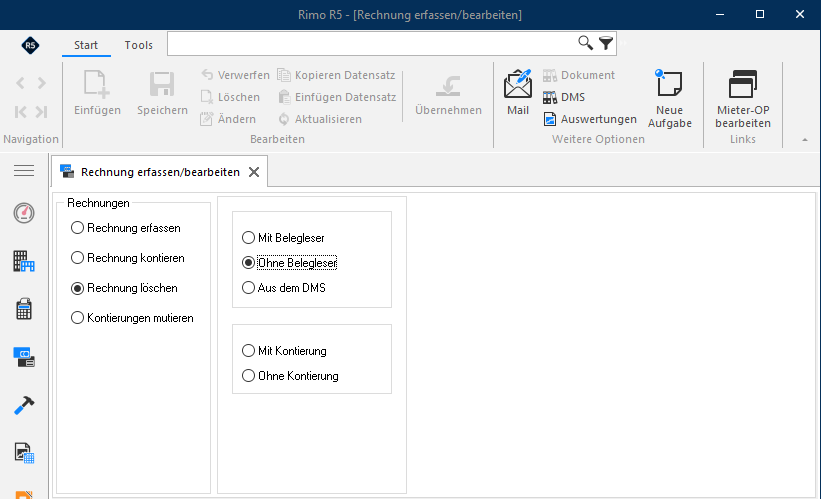
Task: Select Rechnung erfassen radio option
Action: (x=126, y=228)
